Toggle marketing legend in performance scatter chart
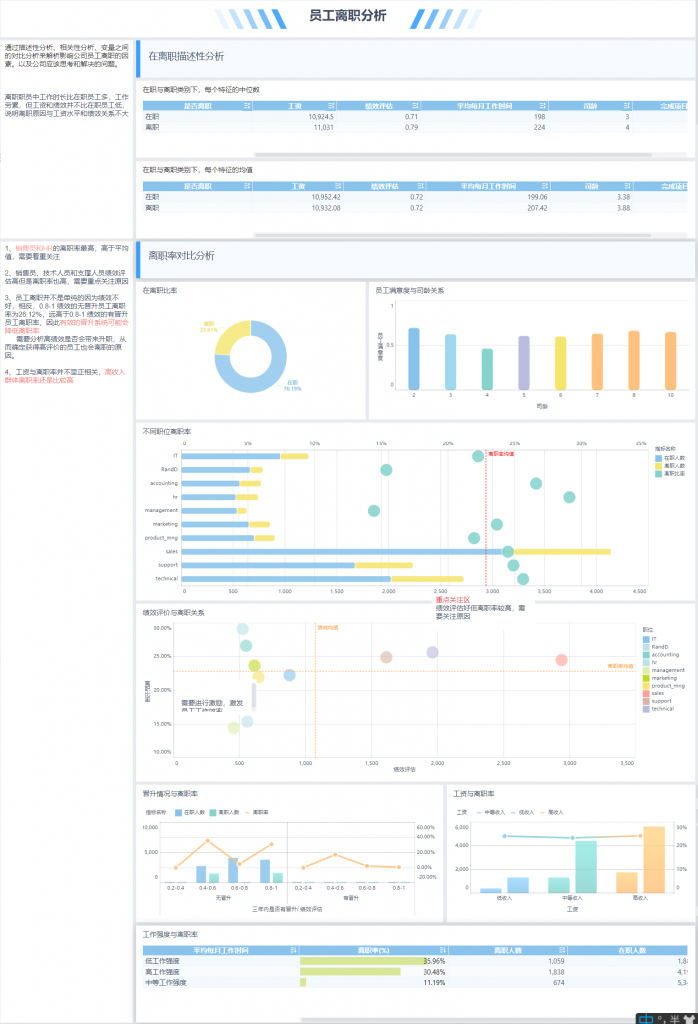This screenshot has width=698, height=1024. (662, 678)
